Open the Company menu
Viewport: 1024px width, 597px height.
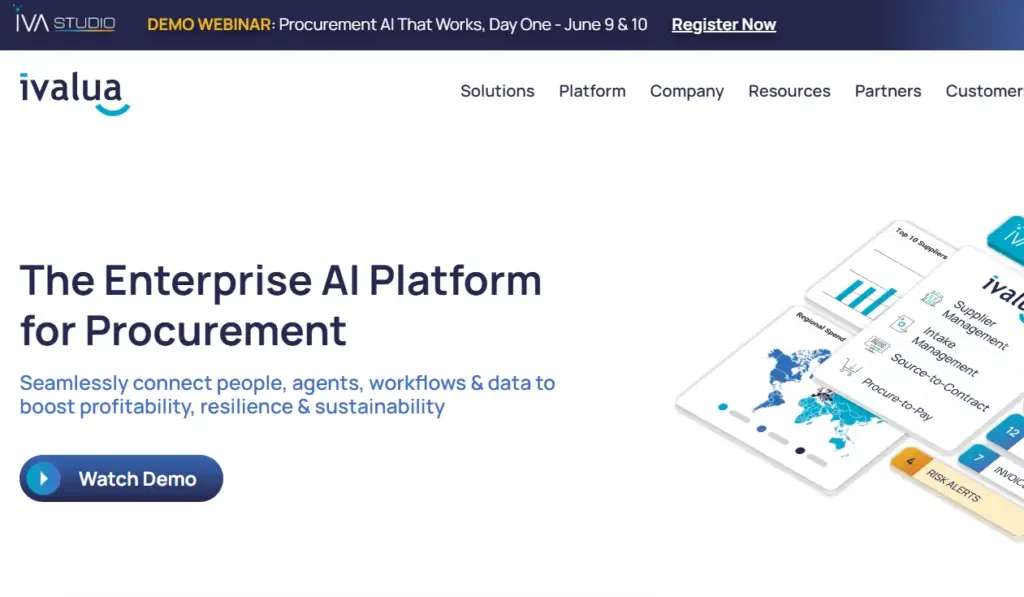[686, 91]
